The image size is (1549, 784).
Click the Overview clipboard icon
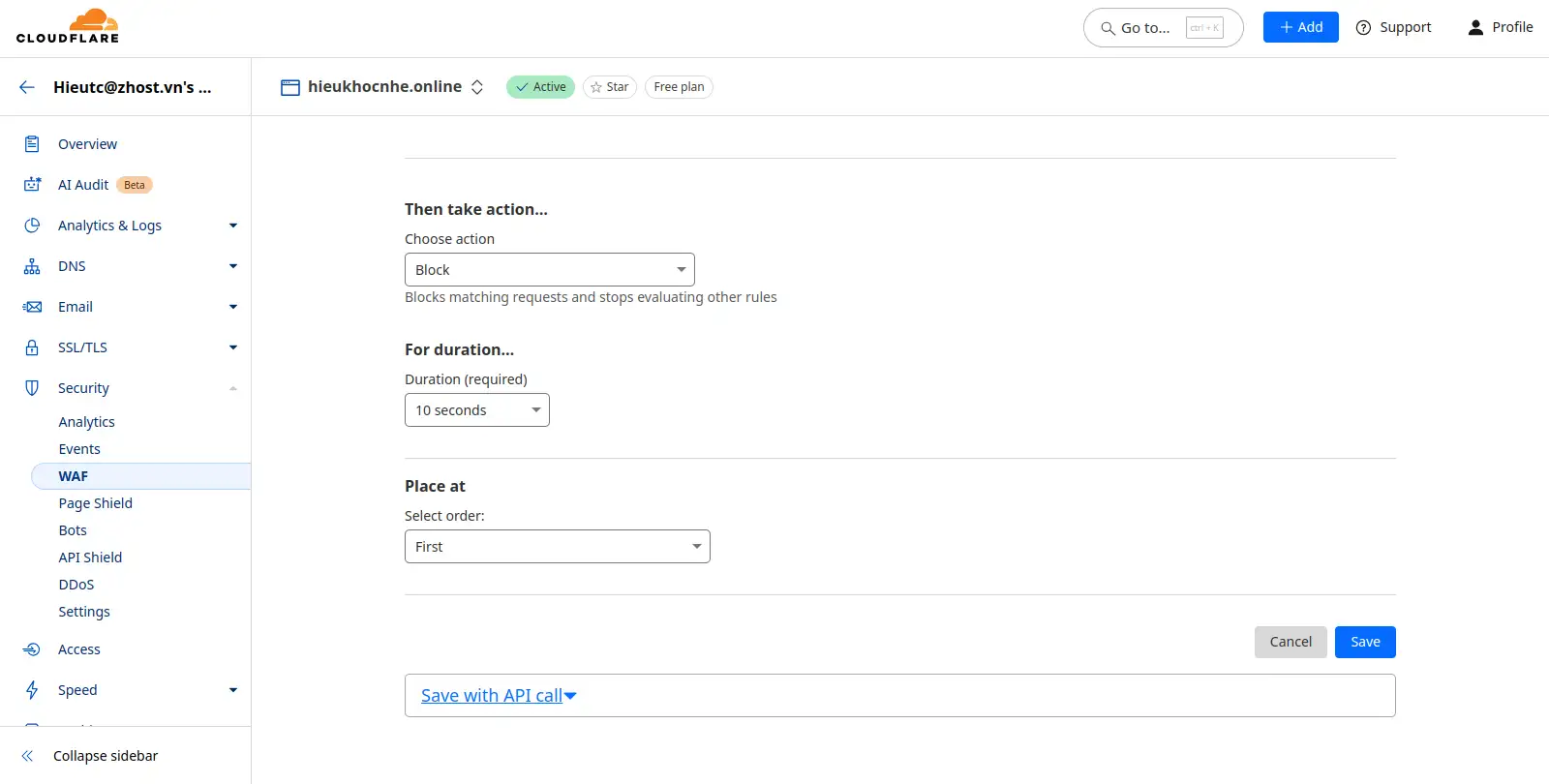coord(32,144)
